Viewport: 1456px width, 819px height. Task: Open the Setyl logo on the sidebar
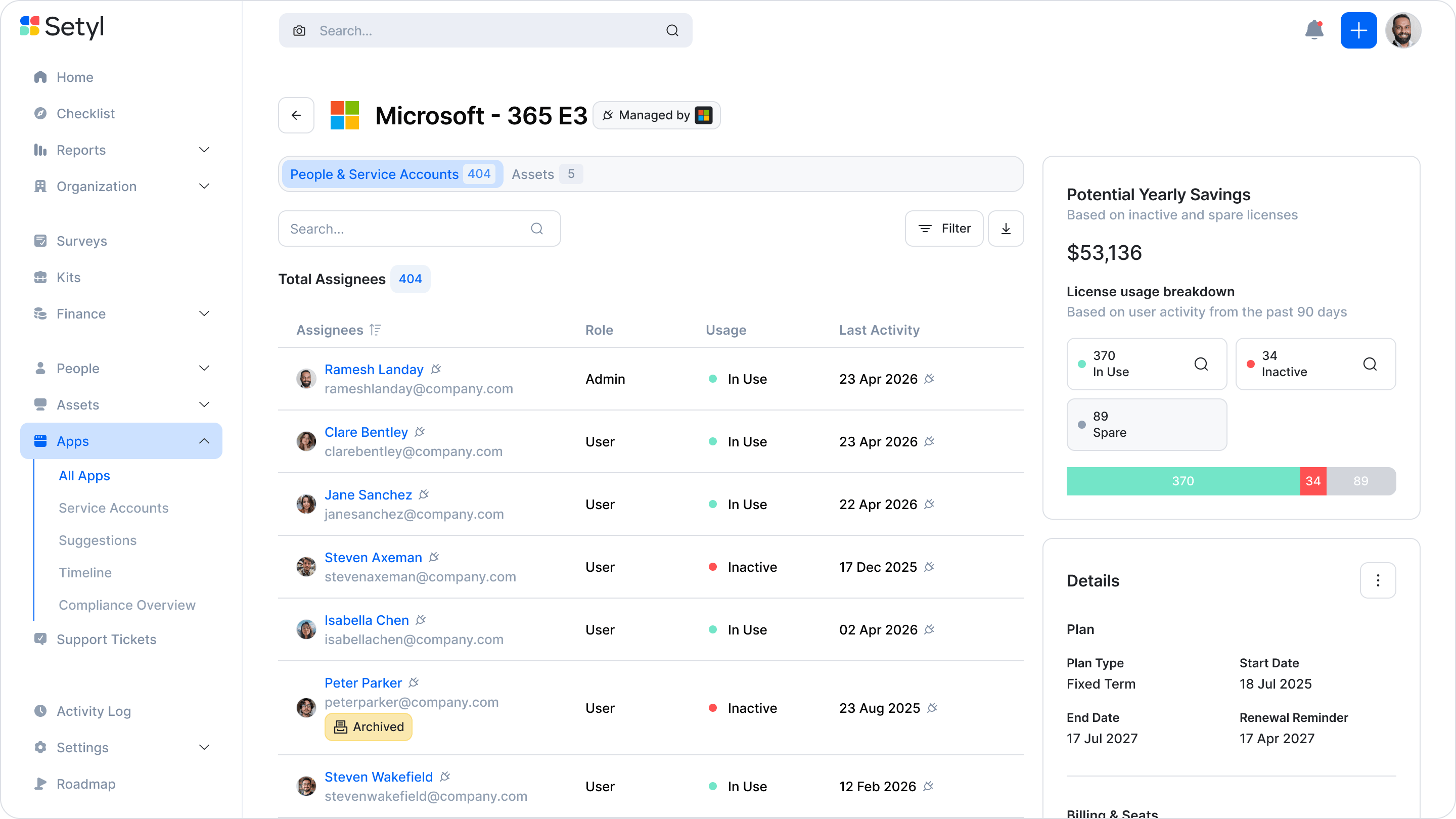pos(62,27)
